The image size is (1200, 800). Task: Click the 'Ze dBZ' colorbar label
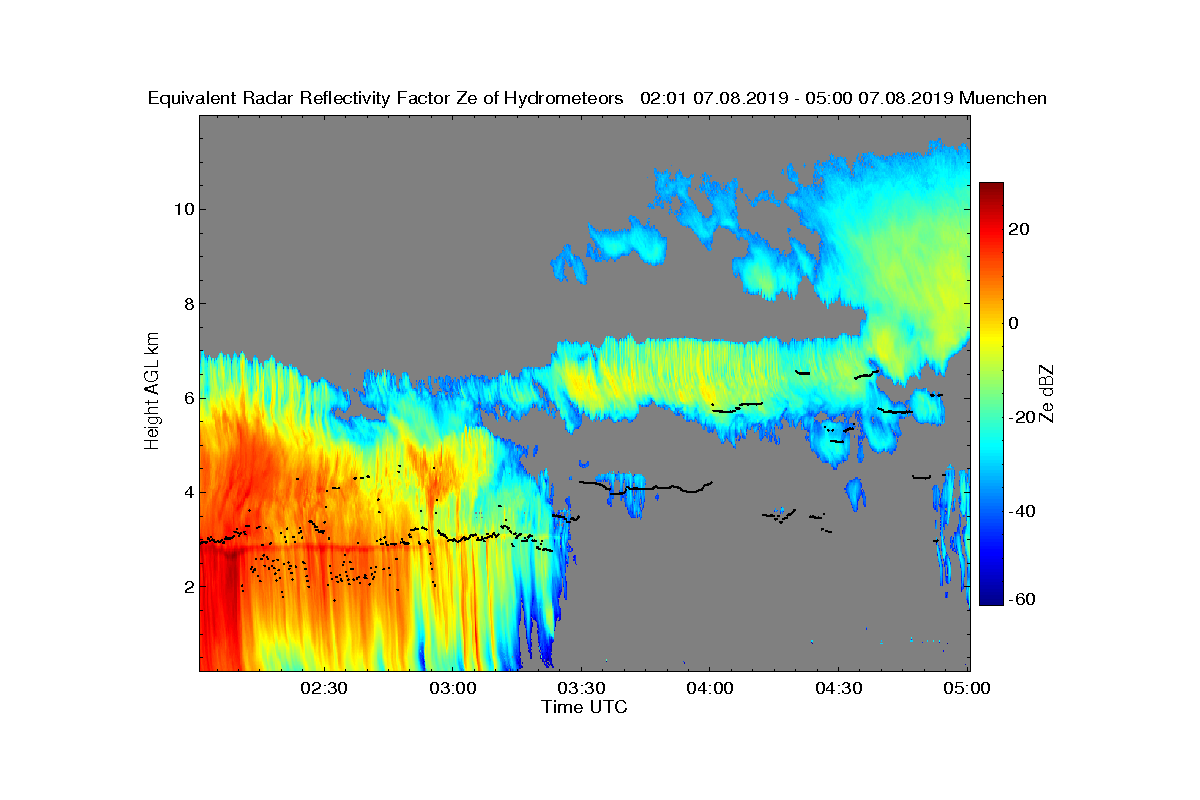[x=1047, y=393]
